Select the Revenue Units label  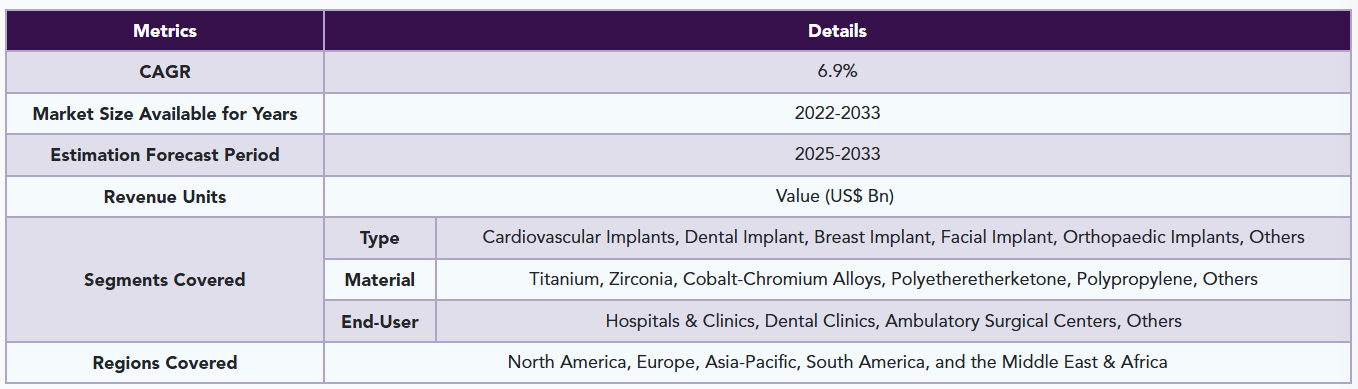(x=165, y=197)
